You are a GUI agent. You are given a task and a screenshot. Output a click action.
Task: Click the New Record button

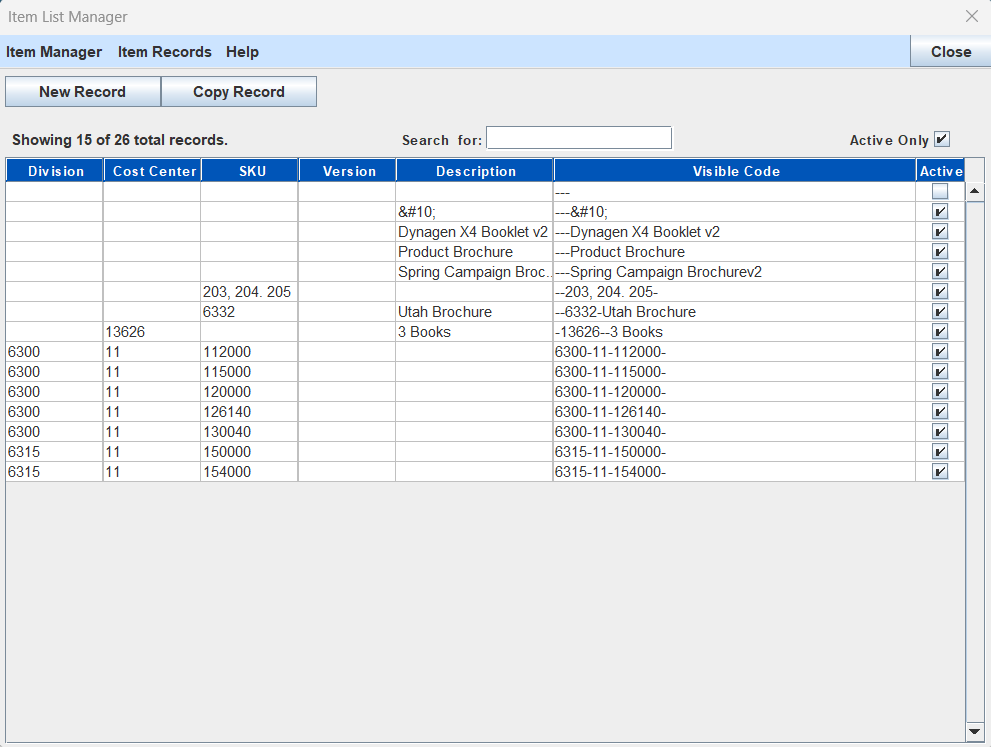(83, 92)
